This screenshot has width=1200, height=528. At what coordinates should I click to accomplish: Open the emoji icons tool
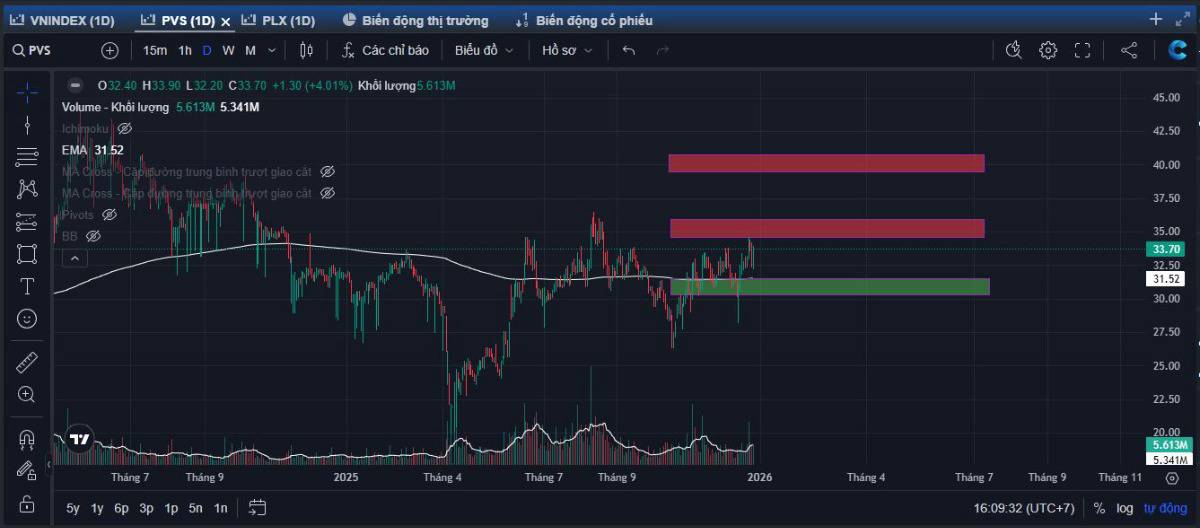[x=27, y=318]
